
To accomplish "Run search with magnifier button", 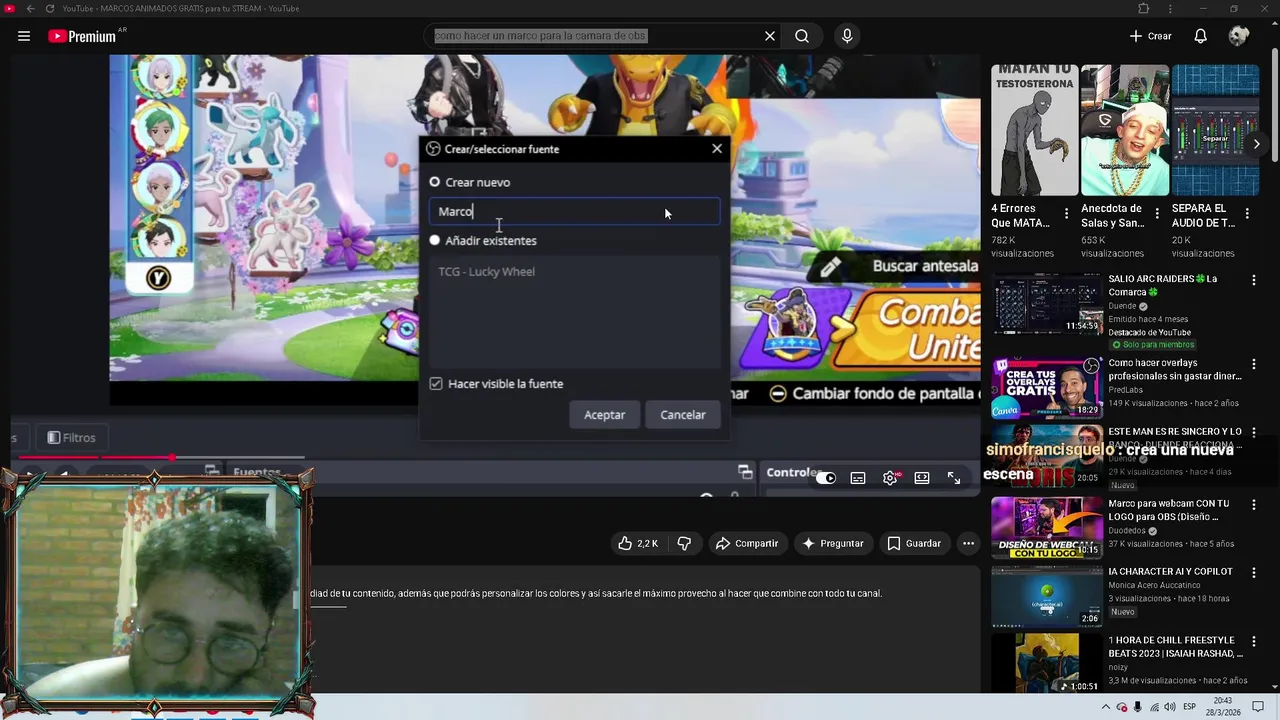I will click(802, 36).
